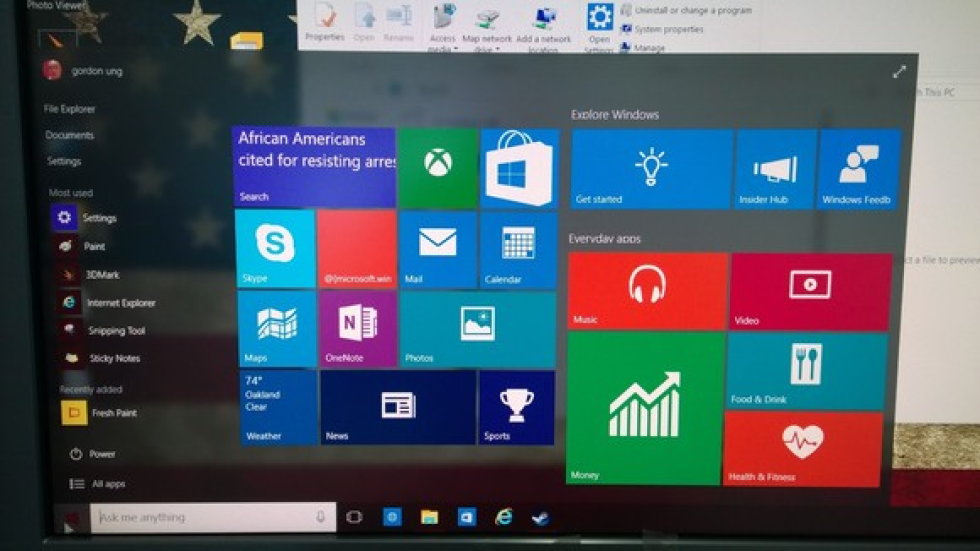Click Open Settings in Explorer ribbon
Image resolution: width=980 pixels, height=551 pixels.
(599, 26)
